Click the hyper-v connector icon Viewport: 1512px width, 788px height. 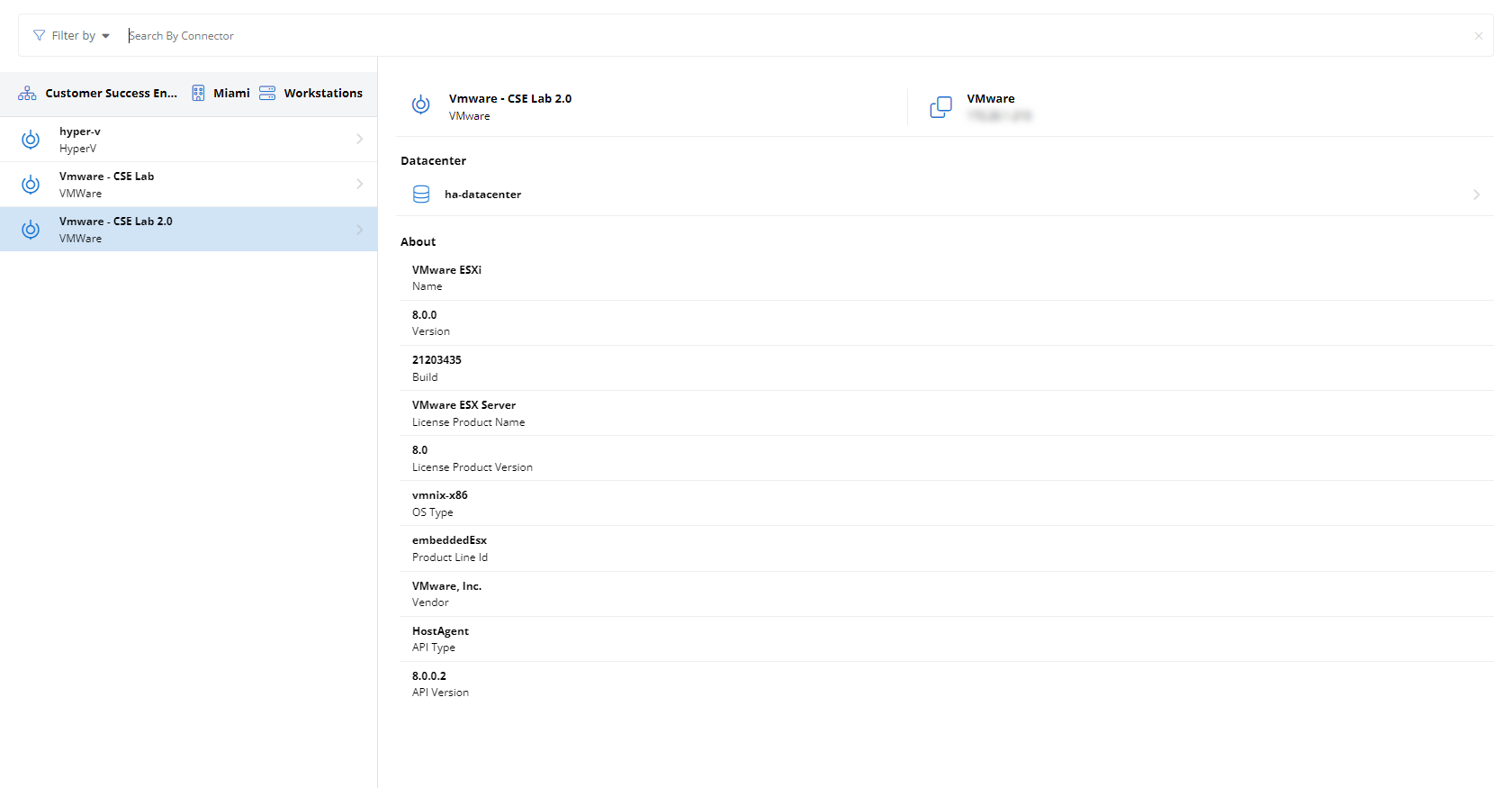[31, 140]
